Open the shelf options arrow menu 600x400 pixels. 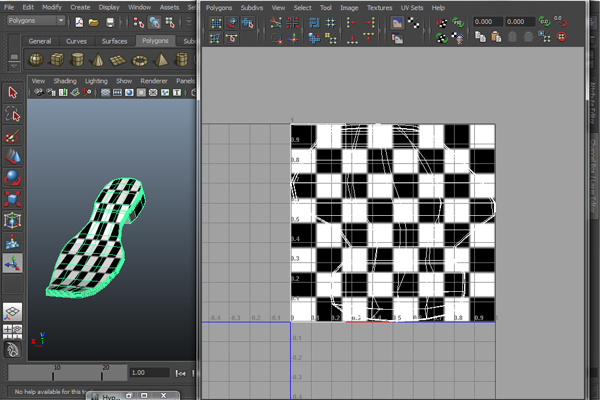pos(14,66)
